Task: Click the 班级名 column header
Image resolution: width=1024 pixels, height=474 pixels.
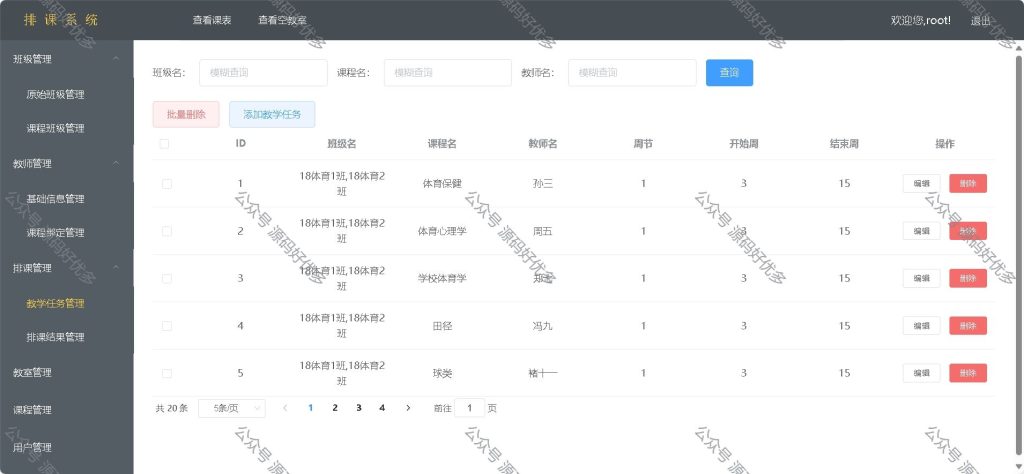Action: [342, 144]
